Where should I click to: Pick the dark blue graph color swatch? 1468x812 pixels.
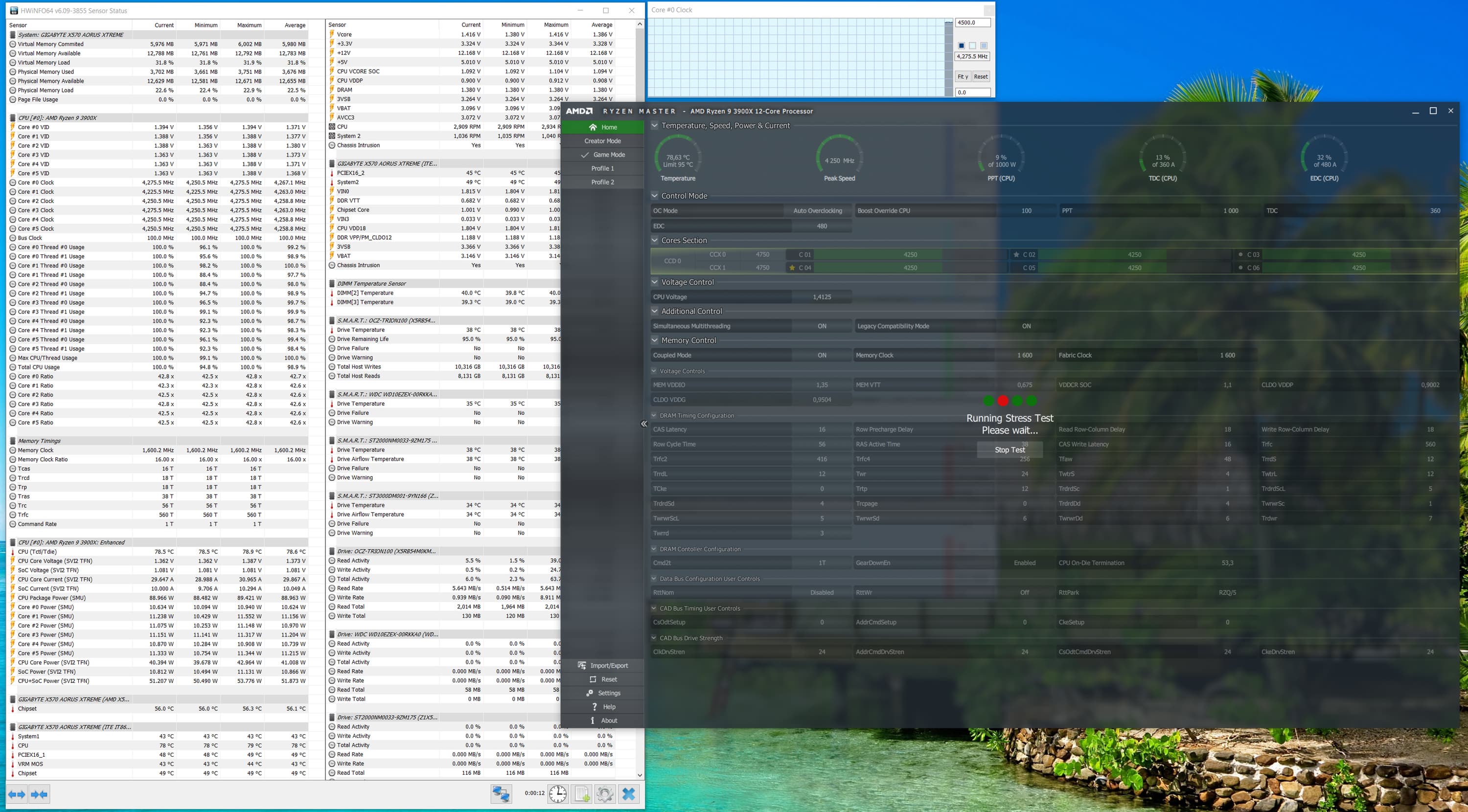click(962, 45)
